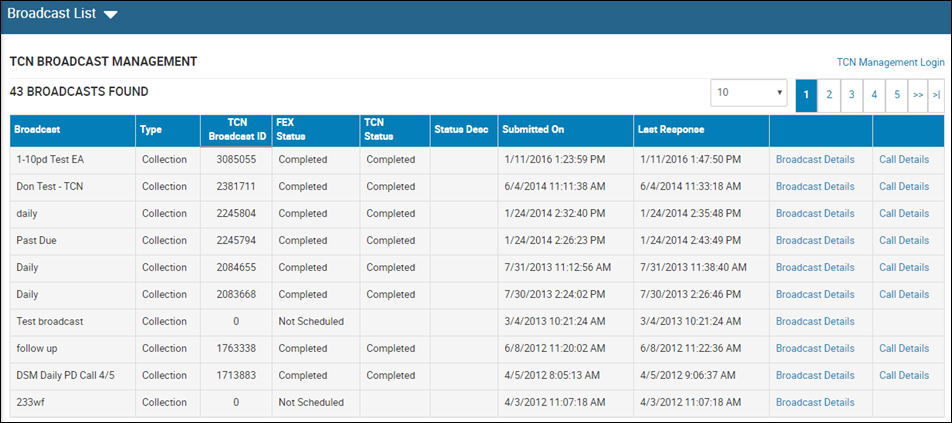Open Broadcast Details for 1-10pd Test EA
This screenshot has width=952, height=423.
(x=815, y=160)
